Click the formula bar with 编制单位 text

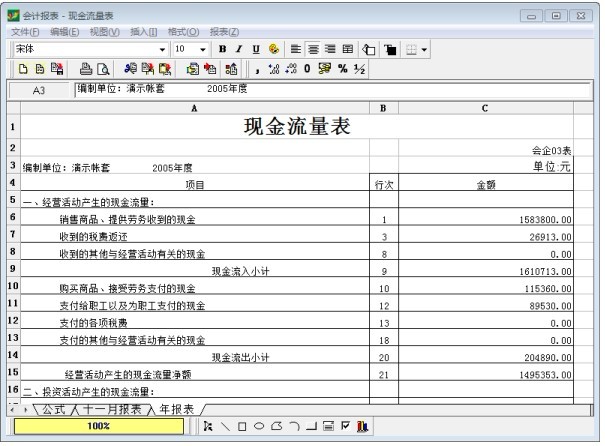click(x=333, y=90)
